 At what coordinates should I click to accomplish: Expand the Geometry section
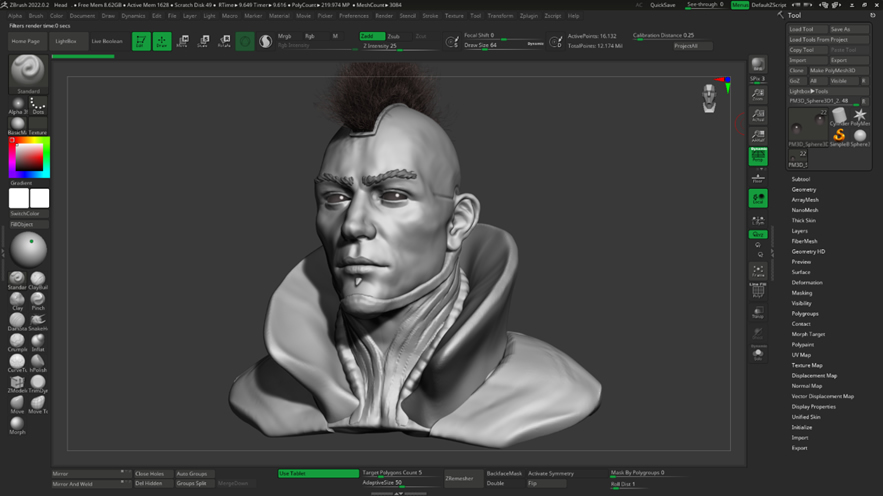(804, 190)
